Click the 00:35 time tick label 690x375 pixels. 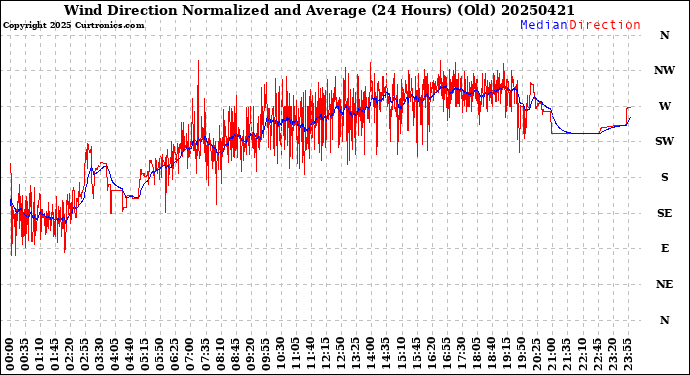coord(25,354)
